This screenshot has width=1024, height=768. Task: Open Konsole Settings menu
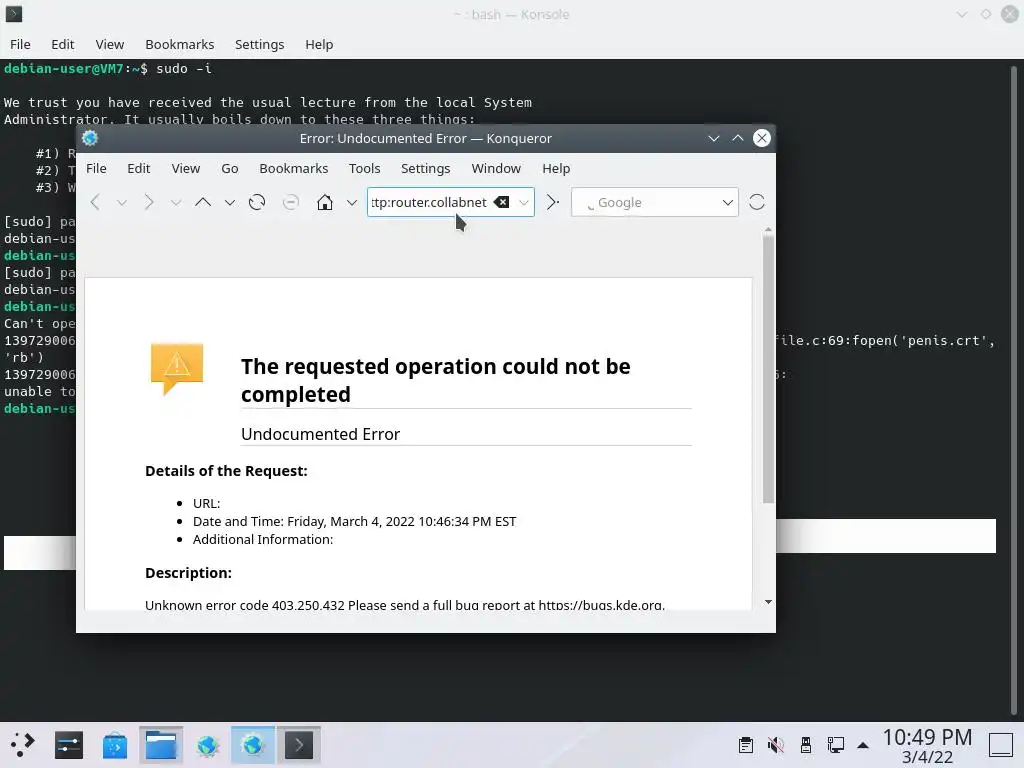[259, 44]
